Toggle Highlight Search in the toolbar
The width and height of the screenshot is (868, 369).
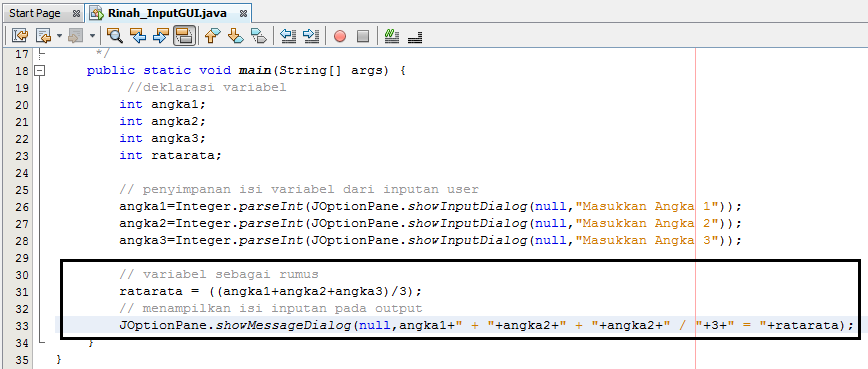click(184, 36)
